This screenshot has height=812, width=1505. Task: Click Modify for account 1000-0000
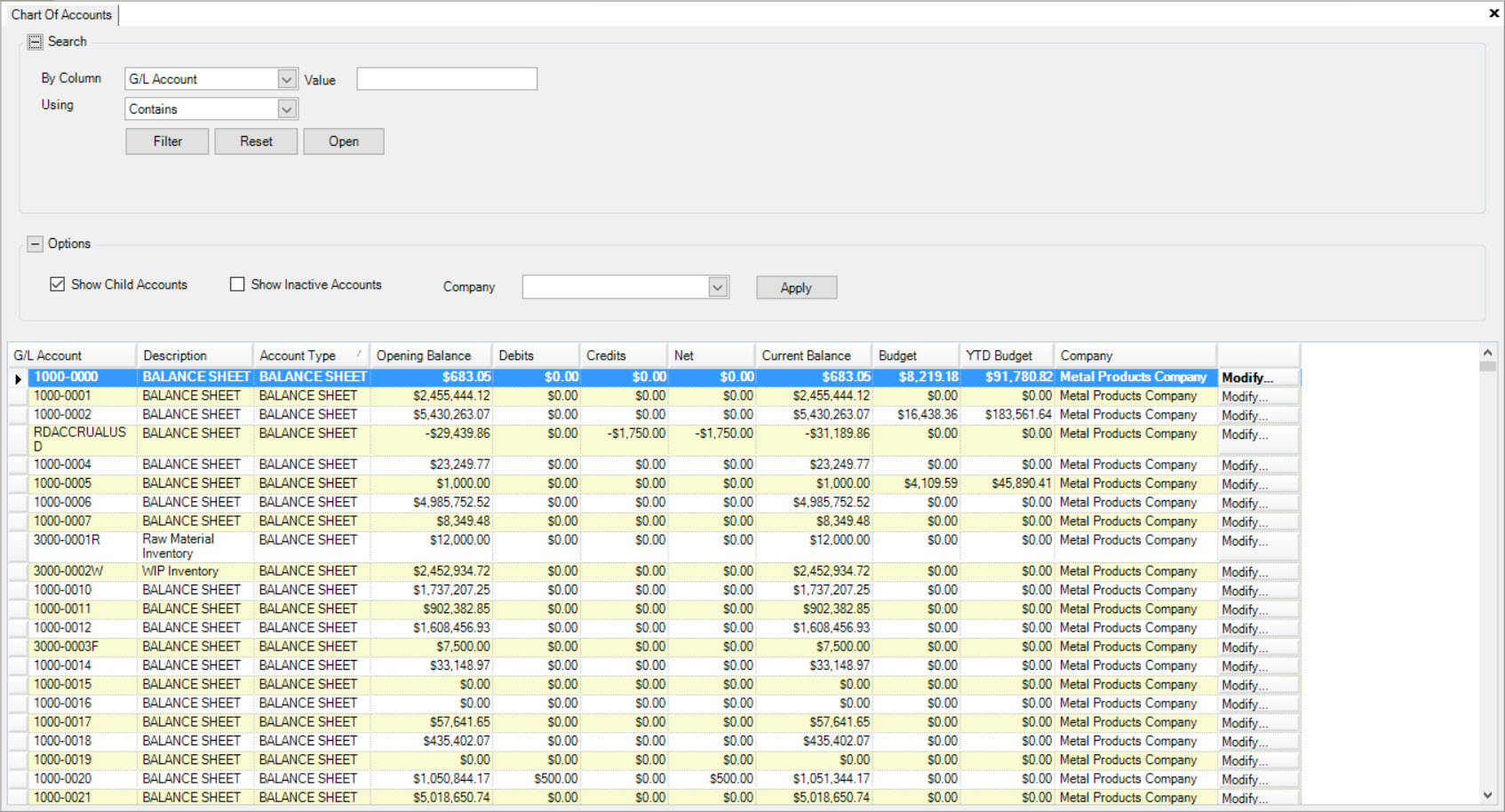[x=1258, y=378]
